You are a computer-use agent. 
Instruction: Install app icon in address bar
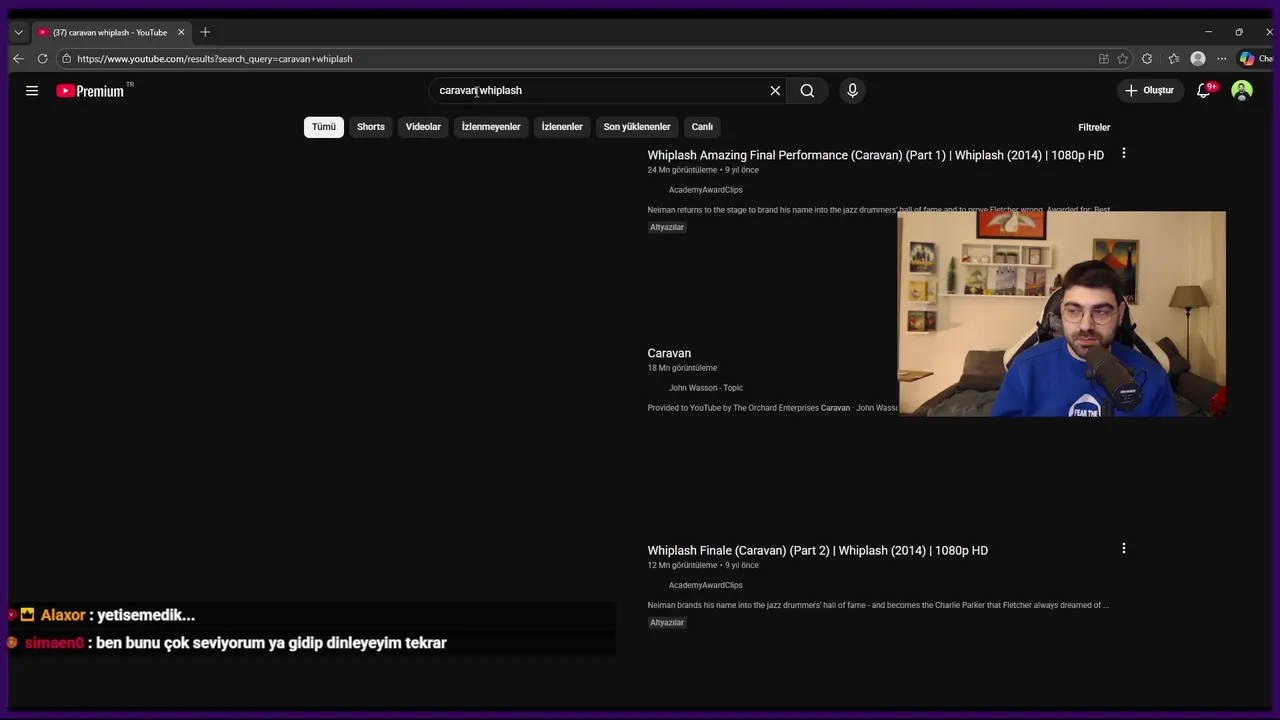[x=1104, y=59]
